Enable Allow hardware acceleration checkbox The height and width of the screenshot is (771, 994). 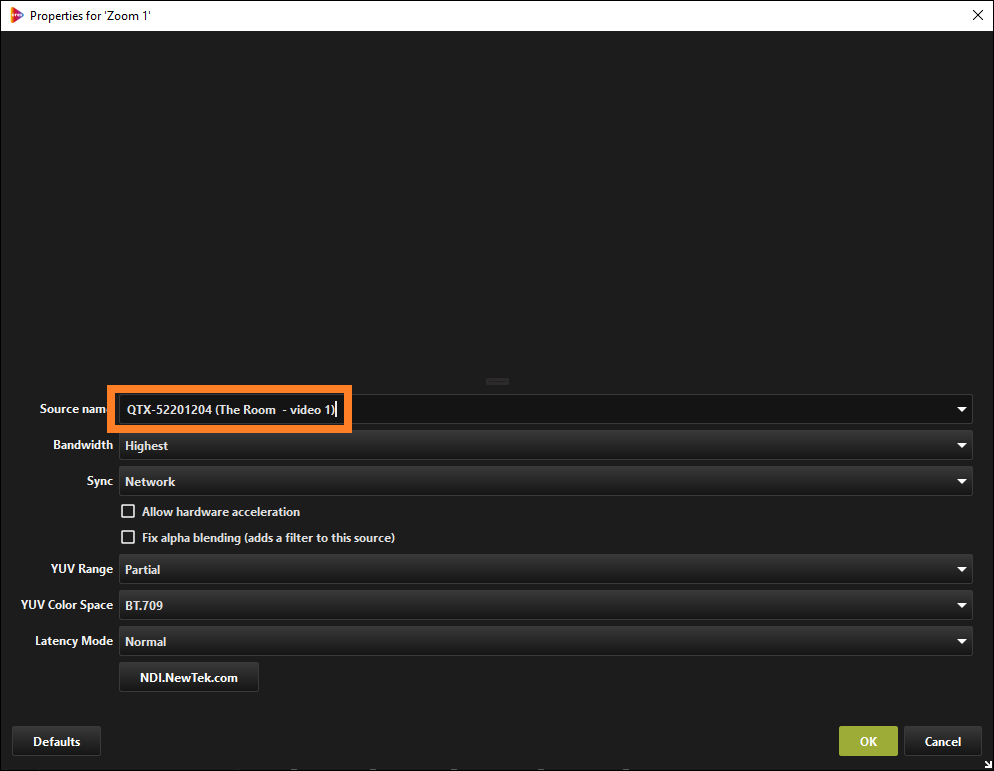point(128,511)
